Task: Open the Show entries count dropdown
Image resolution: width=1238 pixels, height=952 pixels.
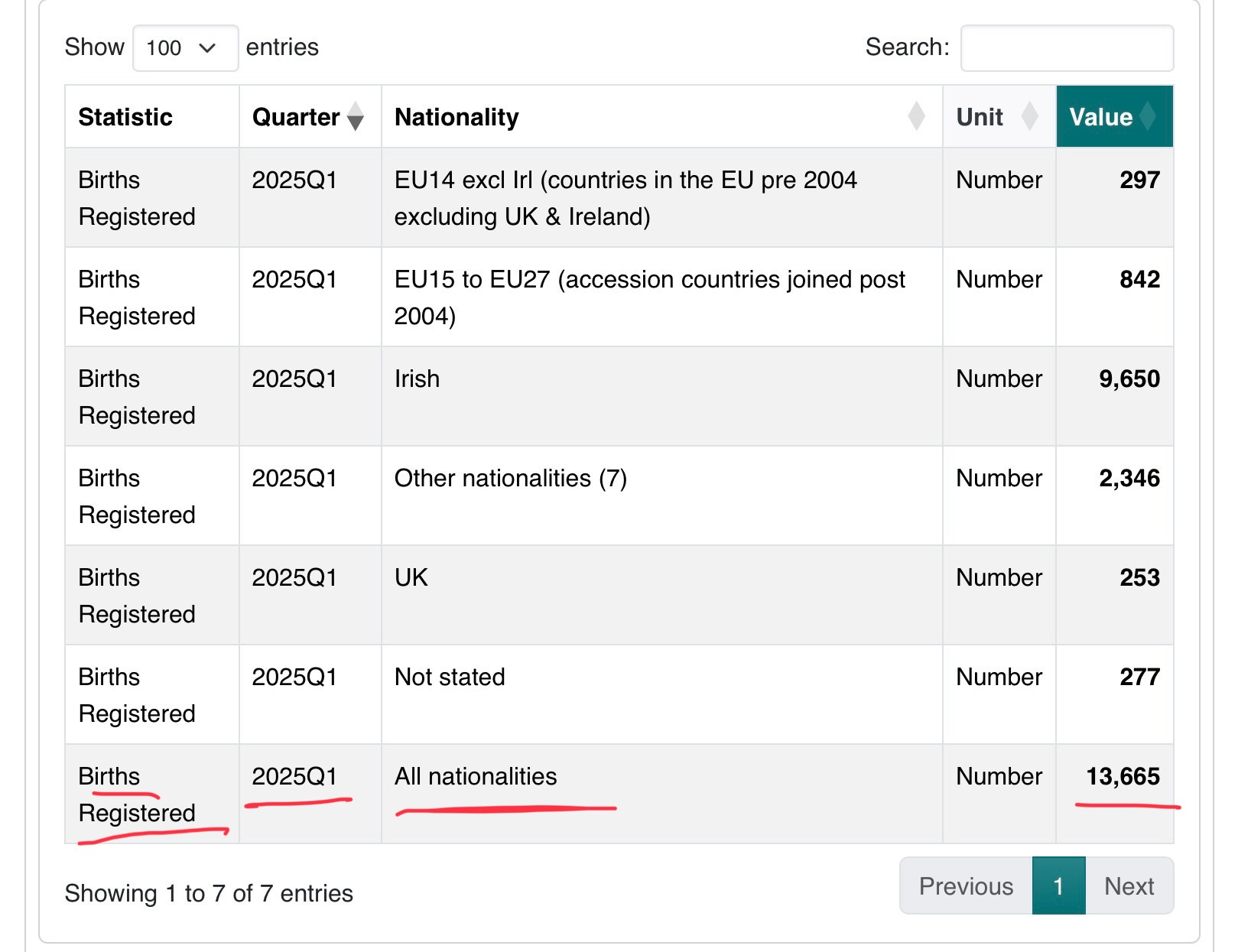Action: pyautogui.click(x=185, y=48)
